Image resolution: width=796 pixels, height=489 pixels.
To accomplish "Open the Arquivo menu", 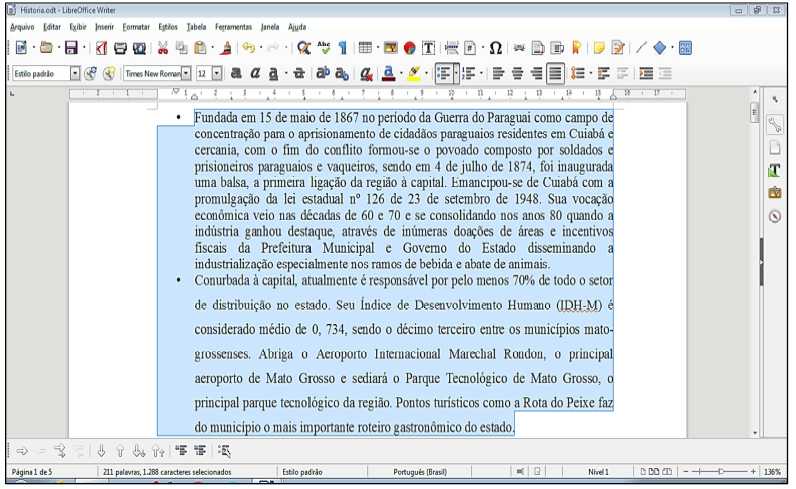I will [22, 27].
